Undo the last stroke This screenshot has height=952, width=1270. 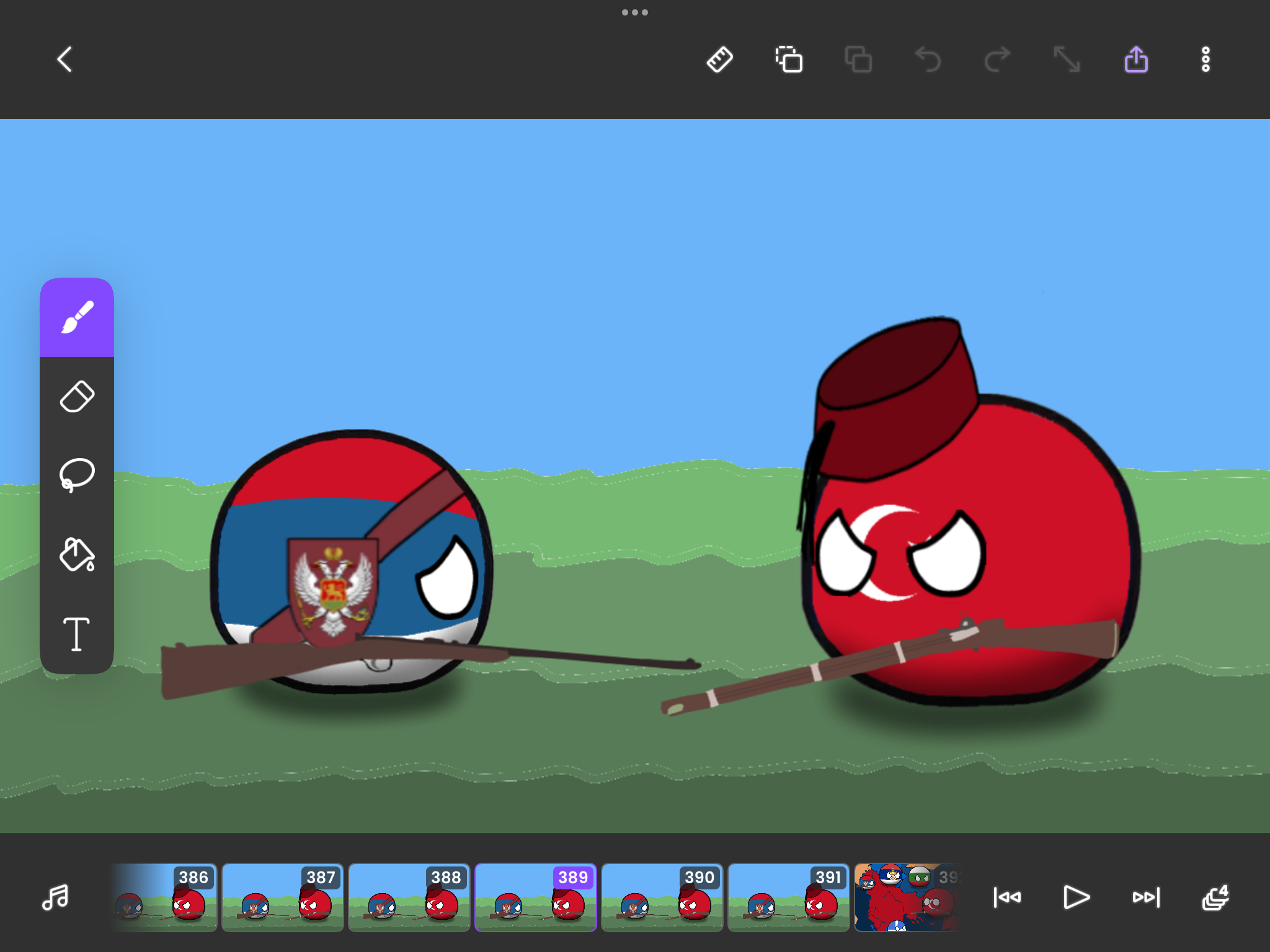[x=927, y=59]
